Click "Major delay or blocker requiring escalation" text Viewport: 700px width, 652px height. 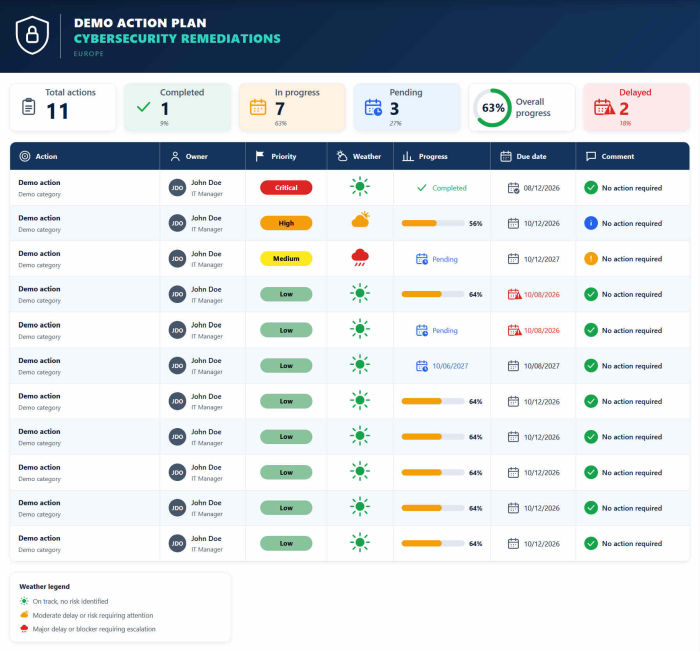click(x=94, y=629)
